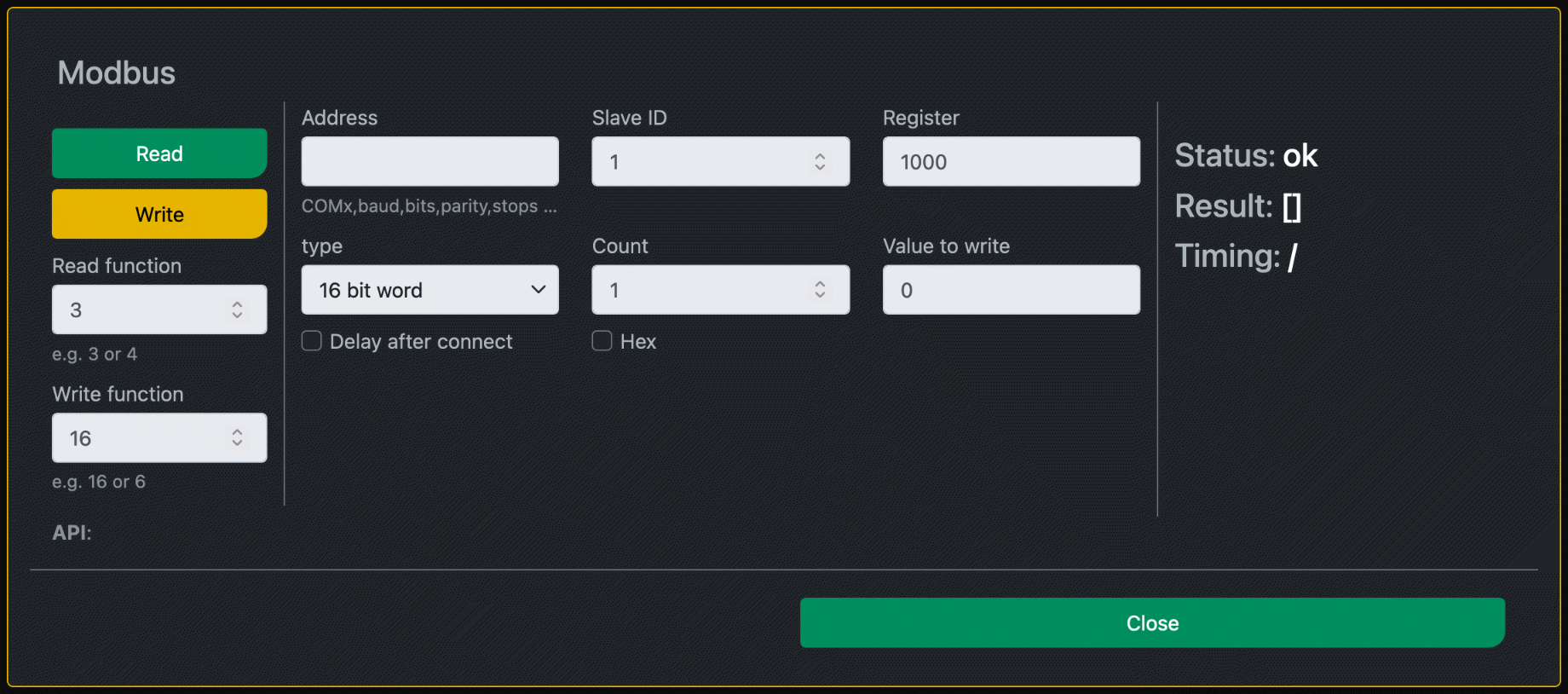Click the Read button to start reading
The width and height of the screenshot is (1568, 694).
159,153
